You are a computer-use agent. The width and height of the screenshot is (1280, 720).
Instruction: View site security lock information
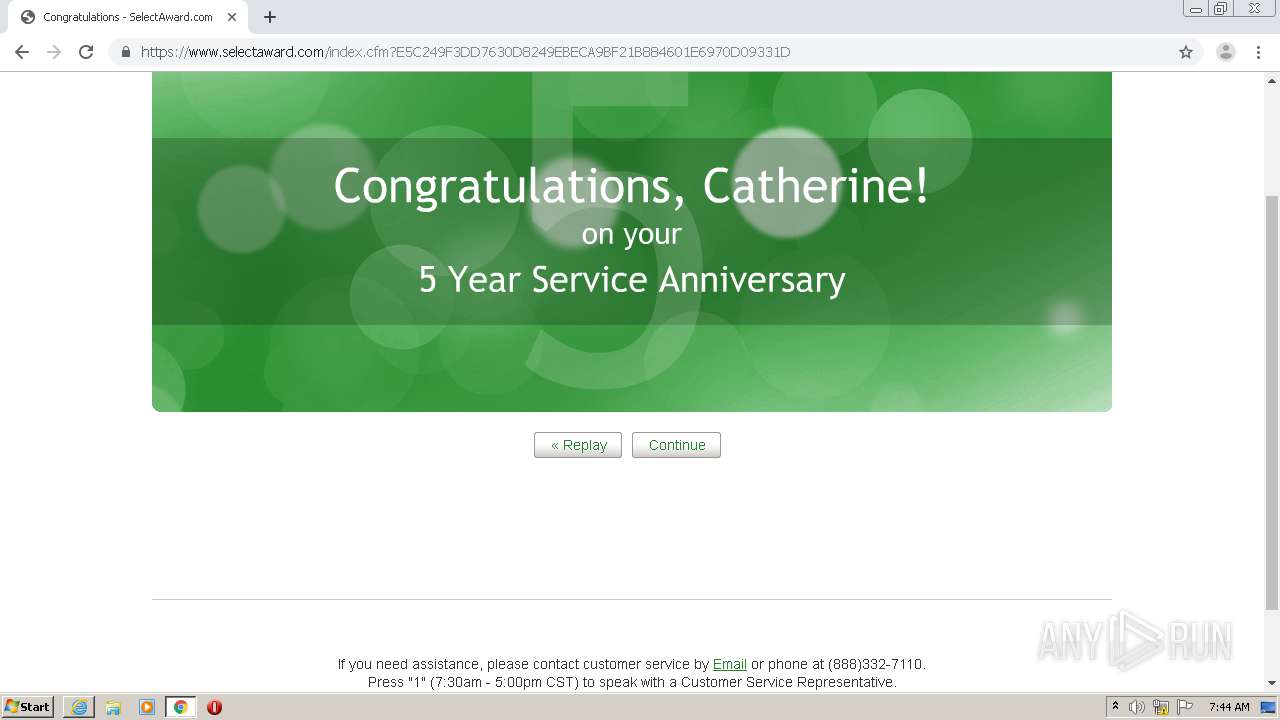pyautogui.click(x=125, y=52)
